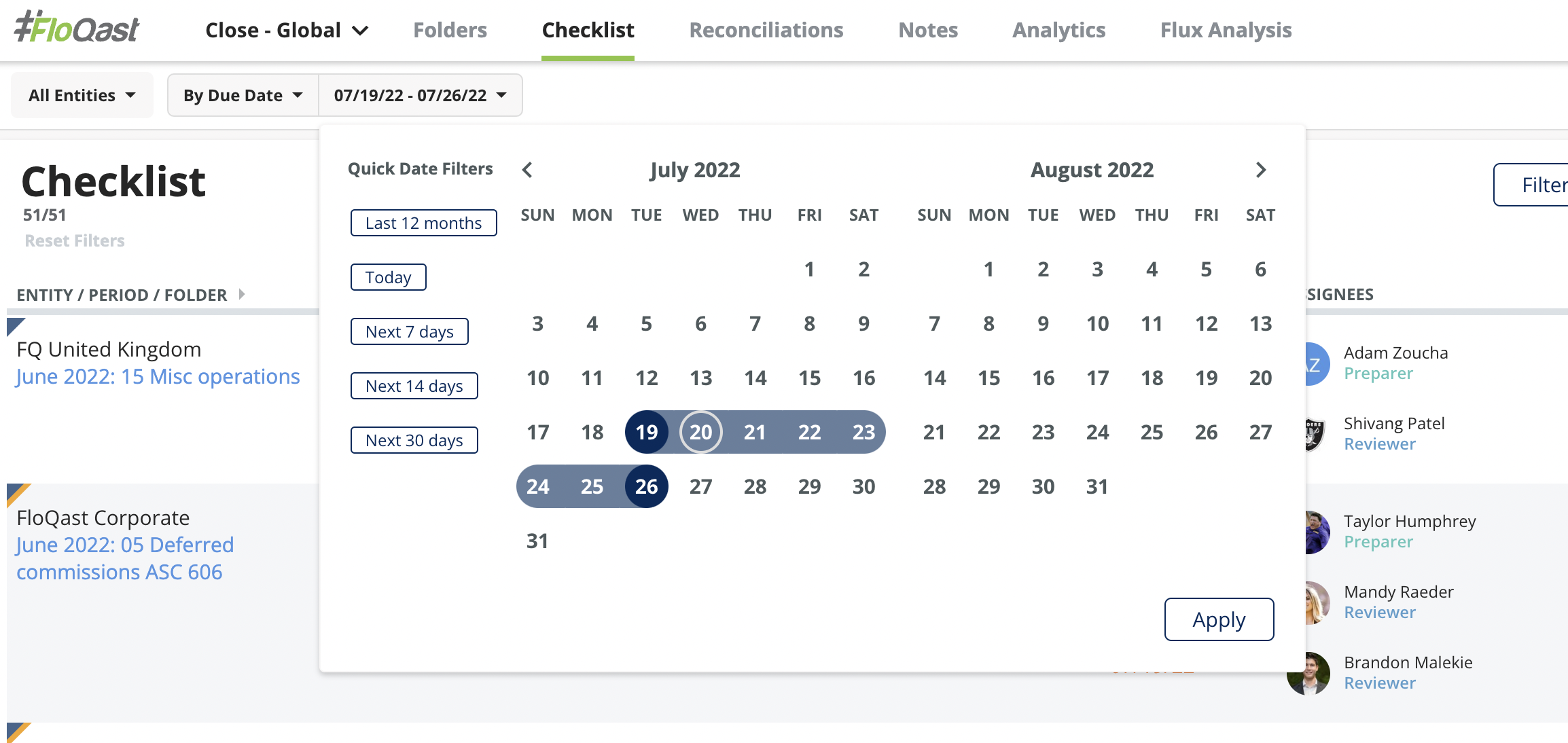Open June 2022: 05 Deferred commissions ASC 606

[125, 558]
